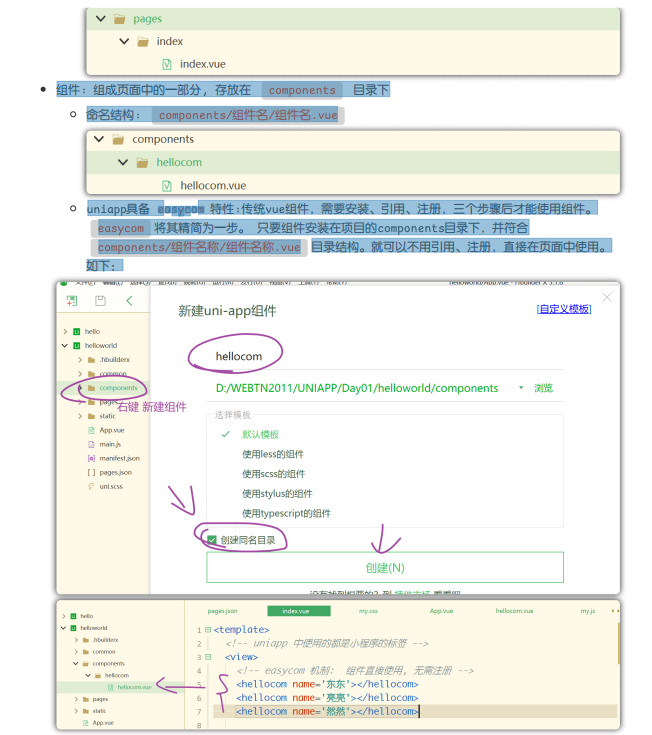Screen dimensions: 652x735
Task: Select the common folder in the bottom editor sidebar
Action: (x=104, y=652)
